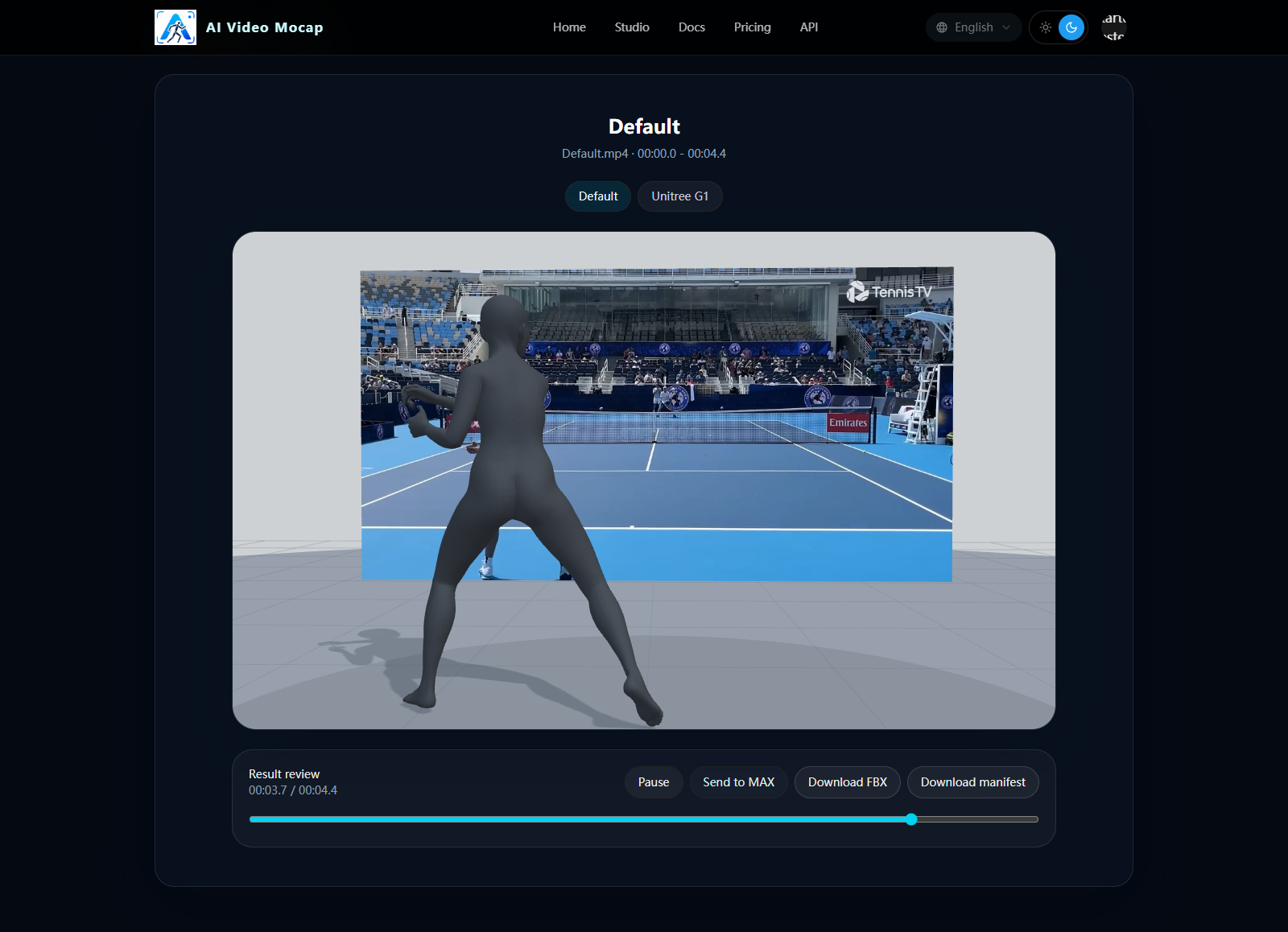The width and height of the screenshot is (1288, 932).
Task: Open the Docs page
Action: [x=691, y=27]
